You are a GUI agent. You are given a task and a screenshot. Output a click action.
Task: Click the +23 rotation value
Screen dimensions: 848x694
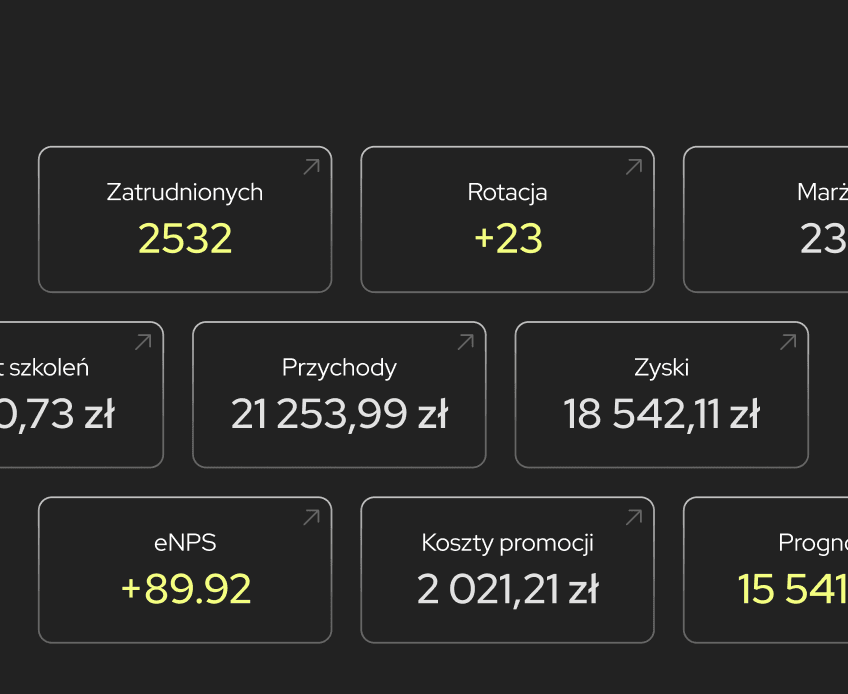507,239
